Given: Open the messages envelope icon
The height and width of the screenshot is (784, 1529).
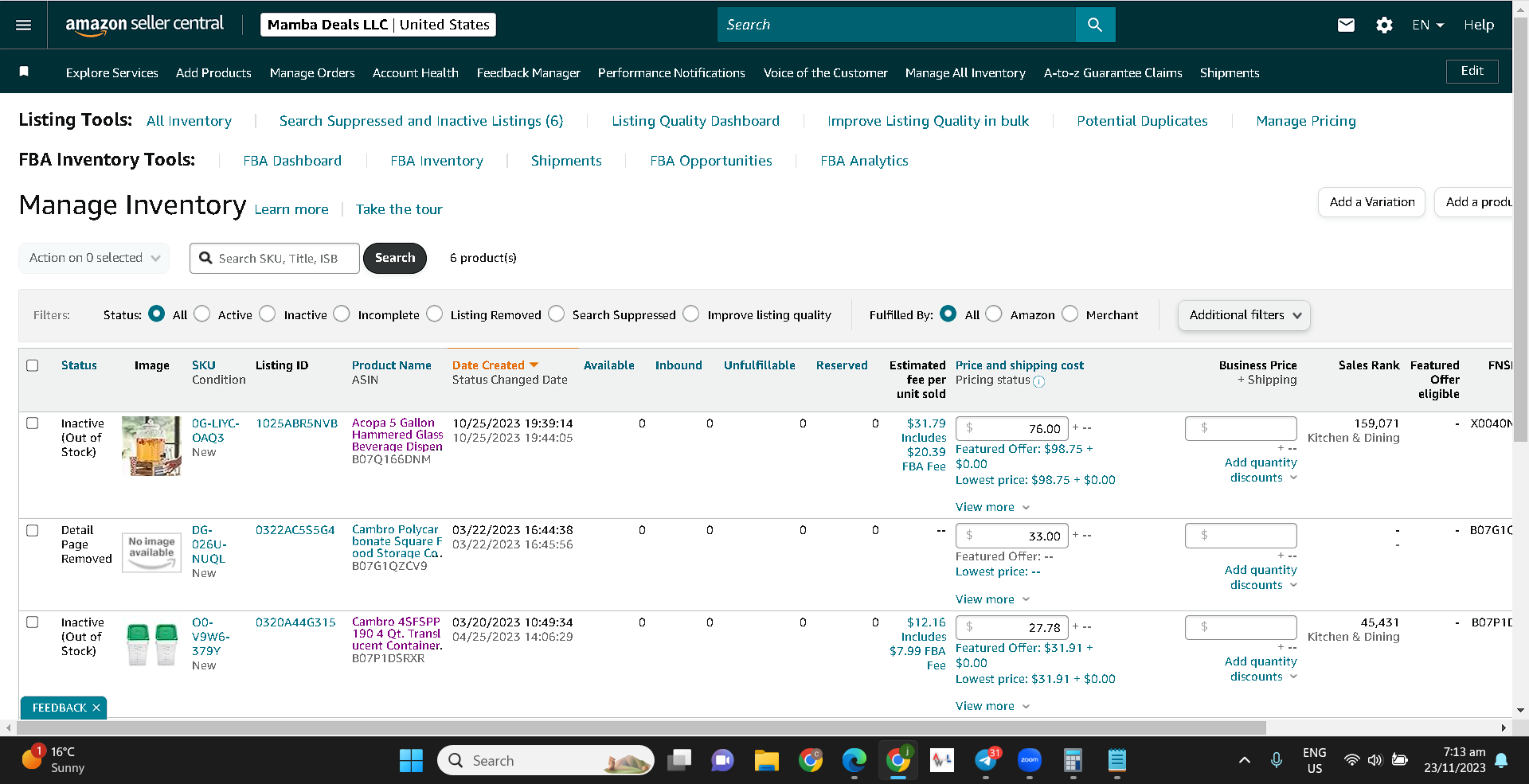Looking at the screenshot, I should click(x=1346, y=25).
